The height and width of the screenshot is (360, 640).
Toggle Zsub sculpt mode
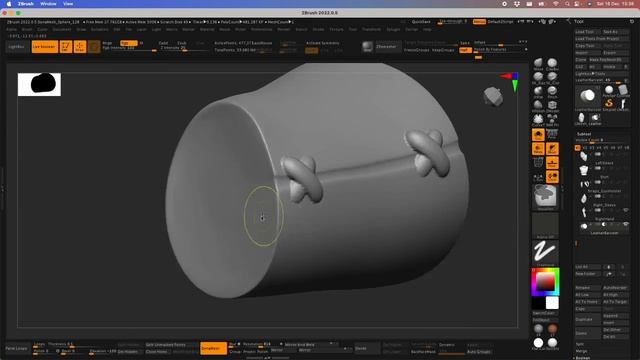coord(182,43)
